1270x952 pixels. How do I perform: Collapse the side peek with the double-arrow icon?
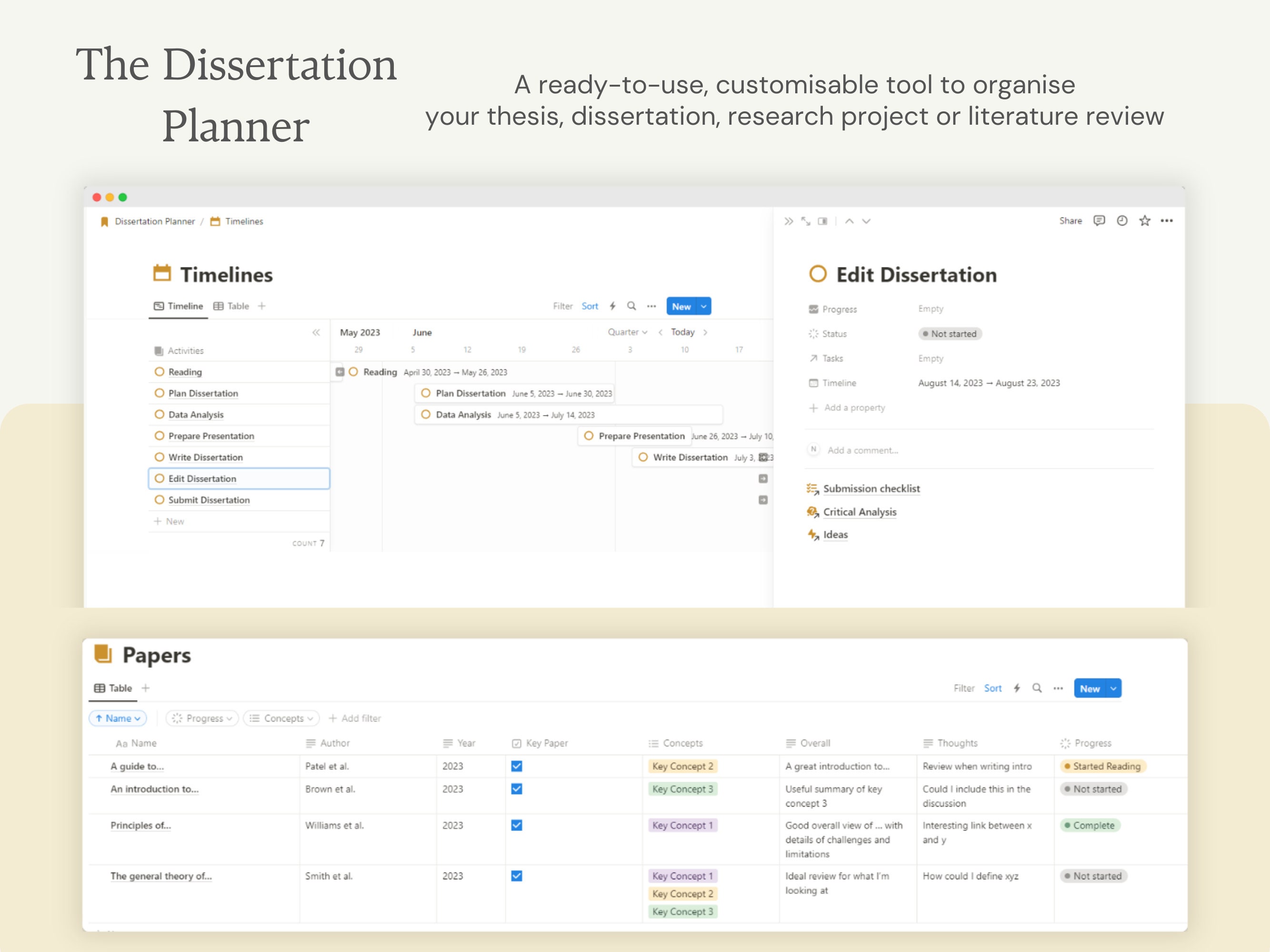(x=789, y=221)
